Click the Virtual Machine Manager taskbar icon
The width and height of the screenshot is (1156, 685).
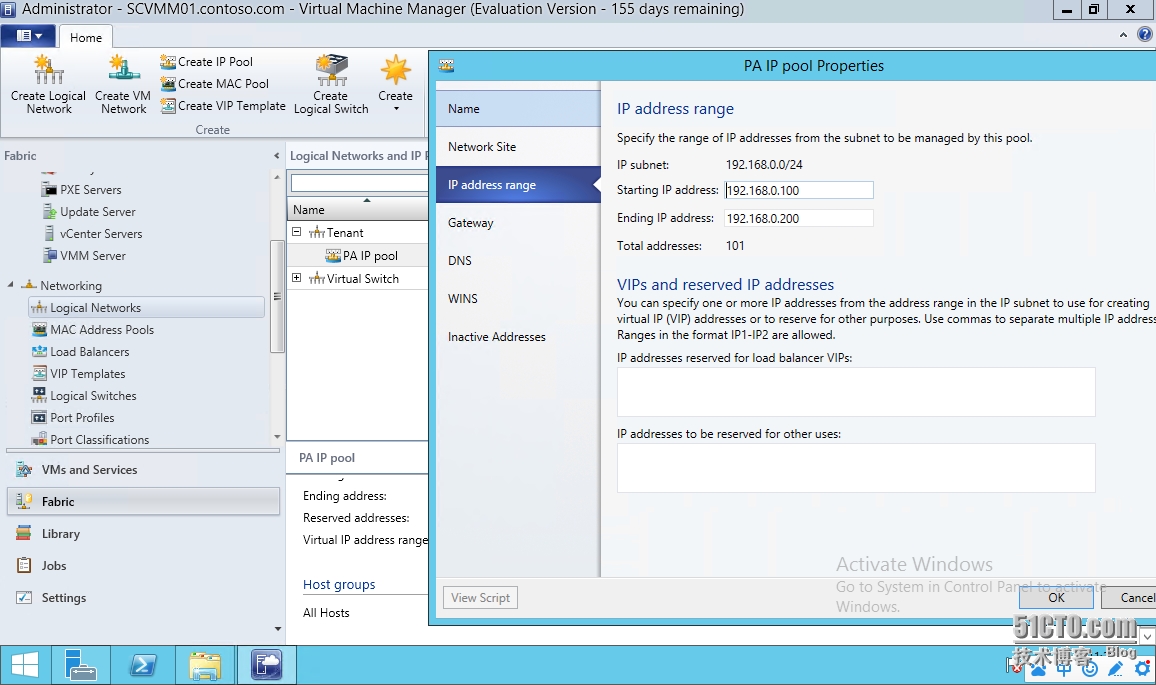coord(266,665)
